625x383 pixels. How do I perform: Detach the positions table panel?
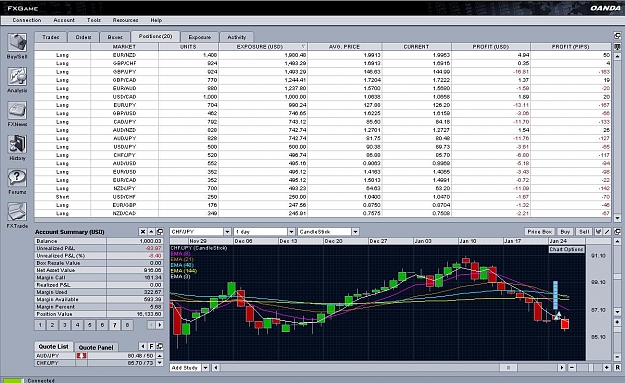click(617, 36)
